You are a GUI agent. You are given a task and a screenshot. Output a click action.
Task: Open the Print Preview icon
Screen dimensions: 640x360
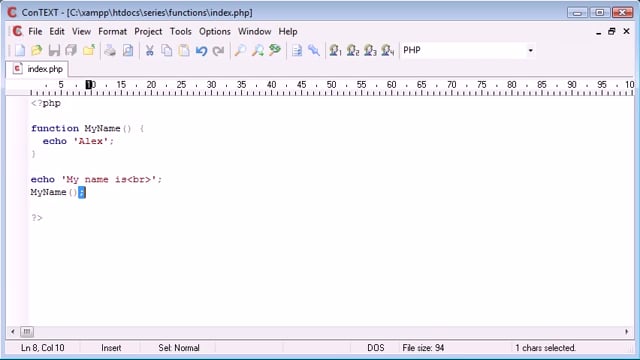point(128,50)
